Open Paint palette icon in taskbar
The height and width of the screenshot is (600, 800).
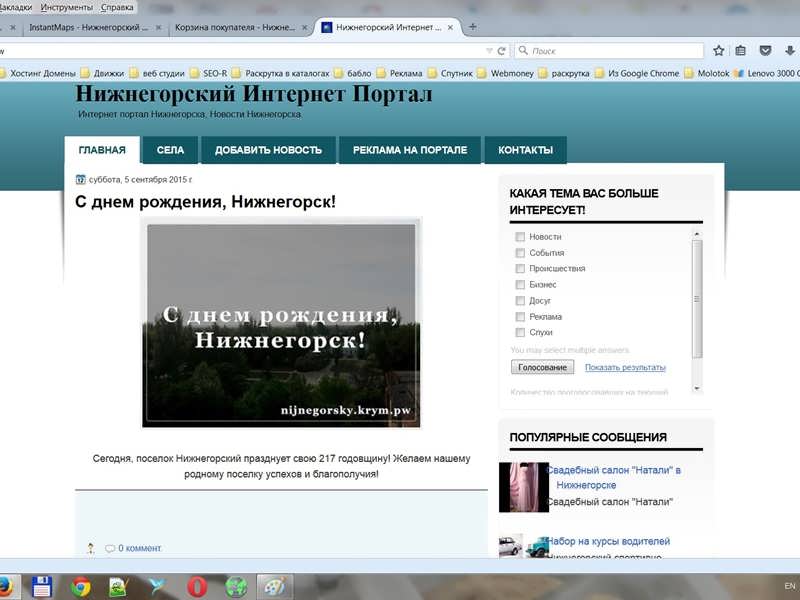274,587
